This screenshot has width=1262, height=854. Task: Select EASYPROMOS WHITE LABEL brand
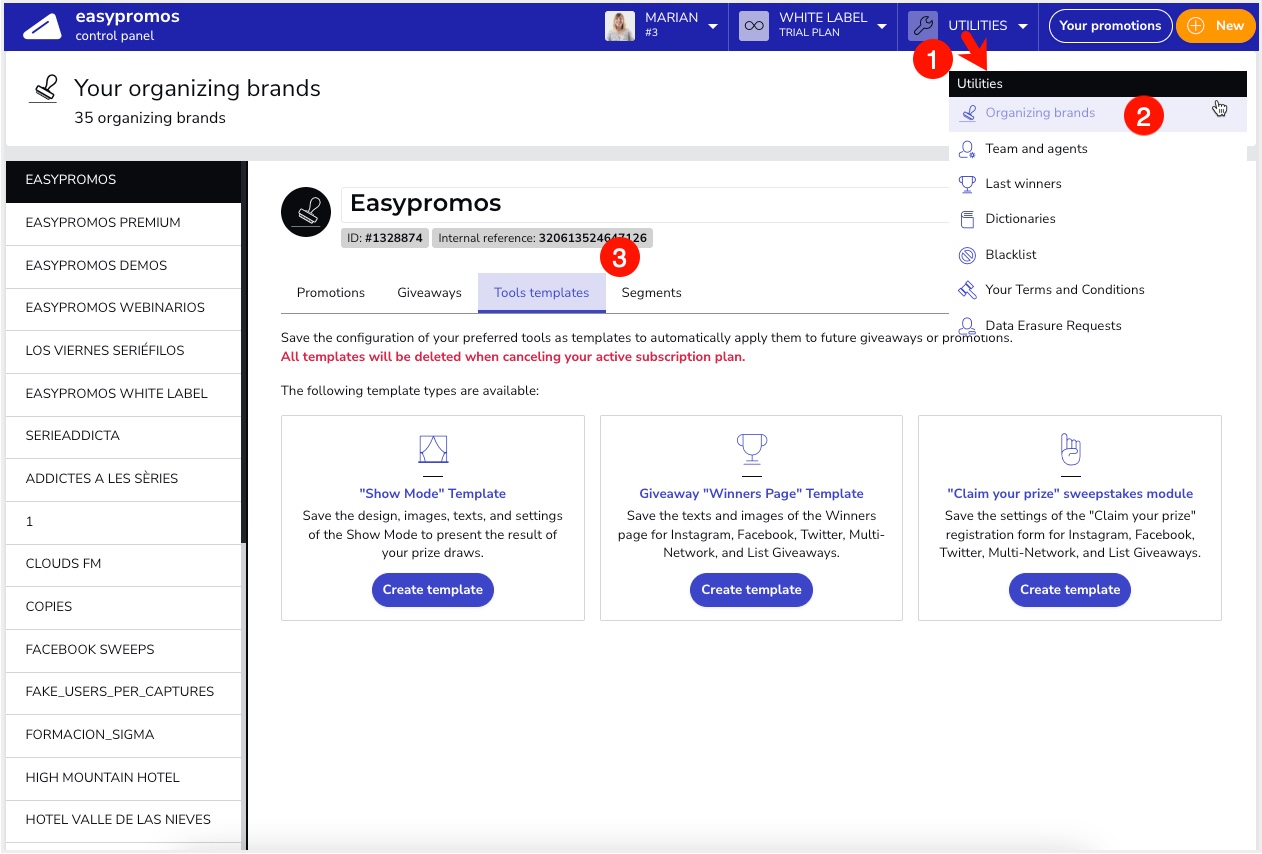[123, 394]
